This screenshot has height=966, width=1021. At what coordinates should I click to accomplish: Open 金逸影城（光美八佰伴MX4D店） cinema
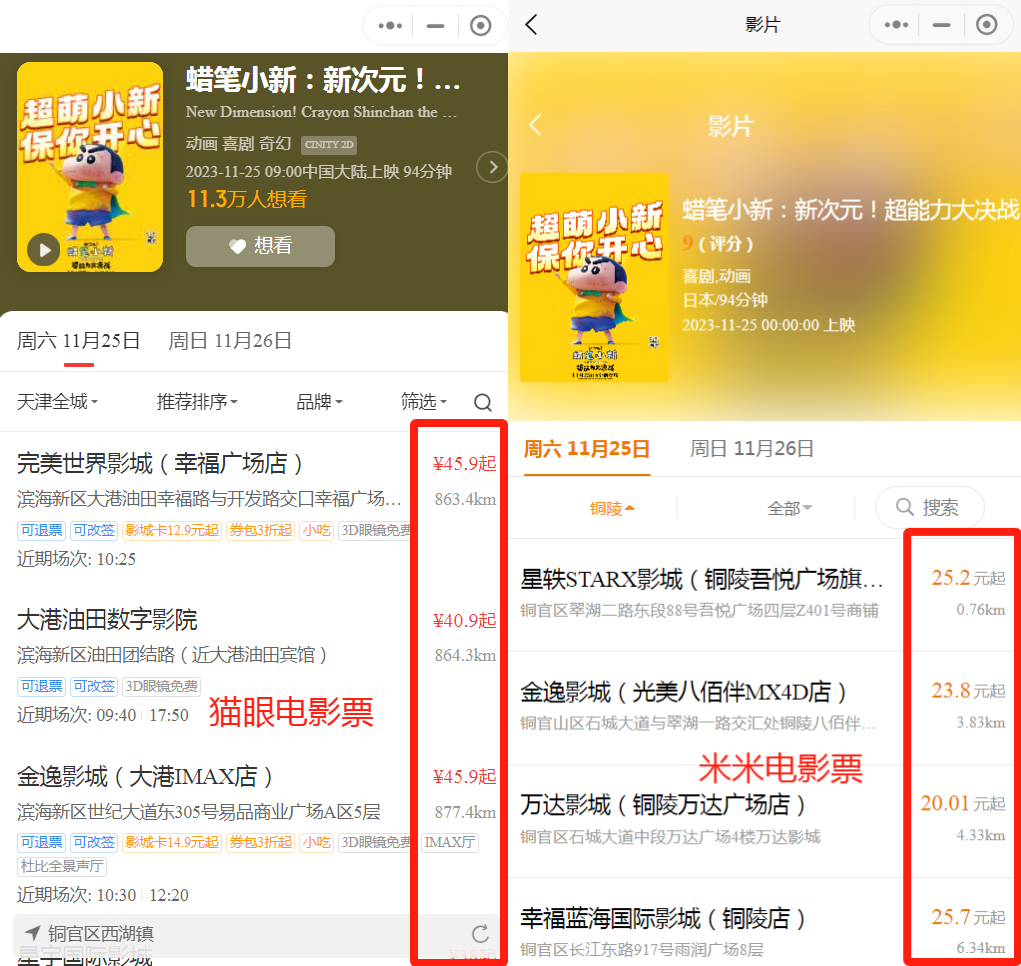tap(684, 691)
